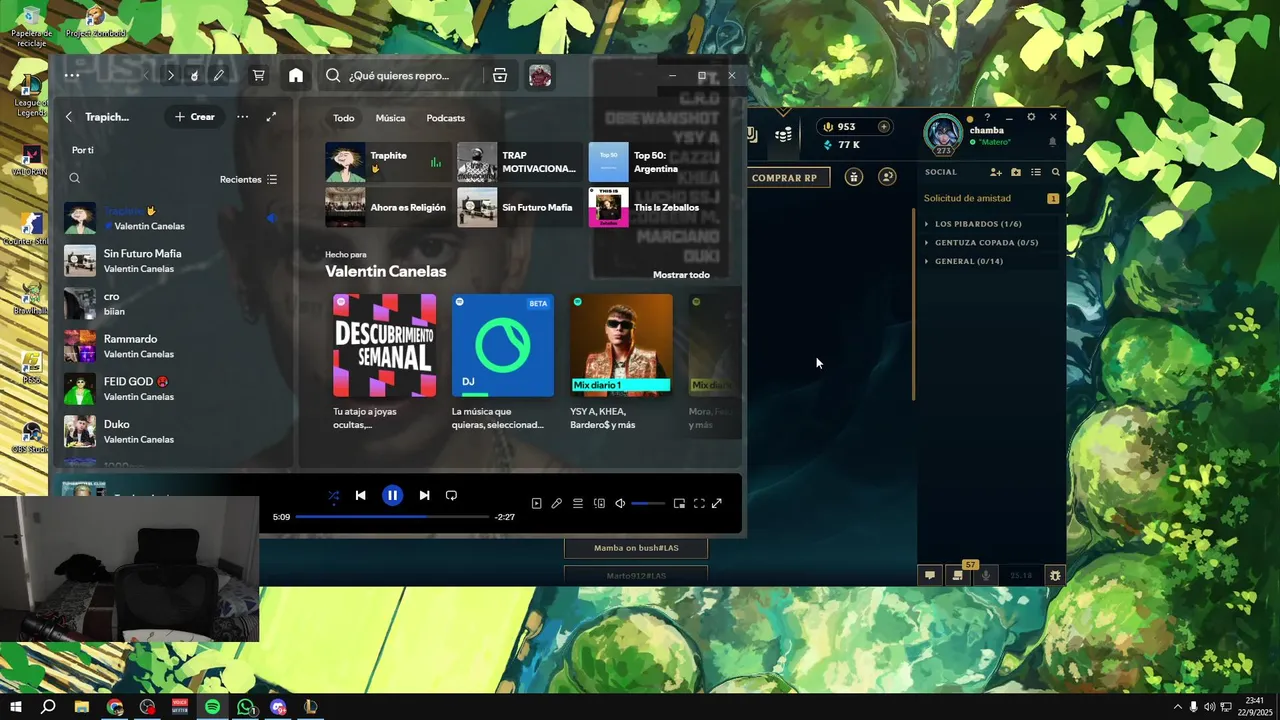The height and width of the screenshot is (720, 1280).
Task: Expand the player with the diagonal arrow icon
Action: coord(717,504)
